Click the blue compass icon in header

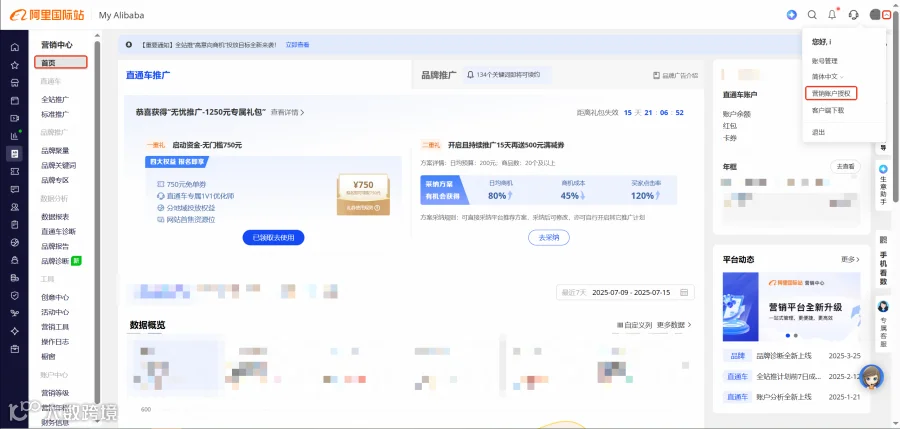pyautogui.click(x=792, y=15)
